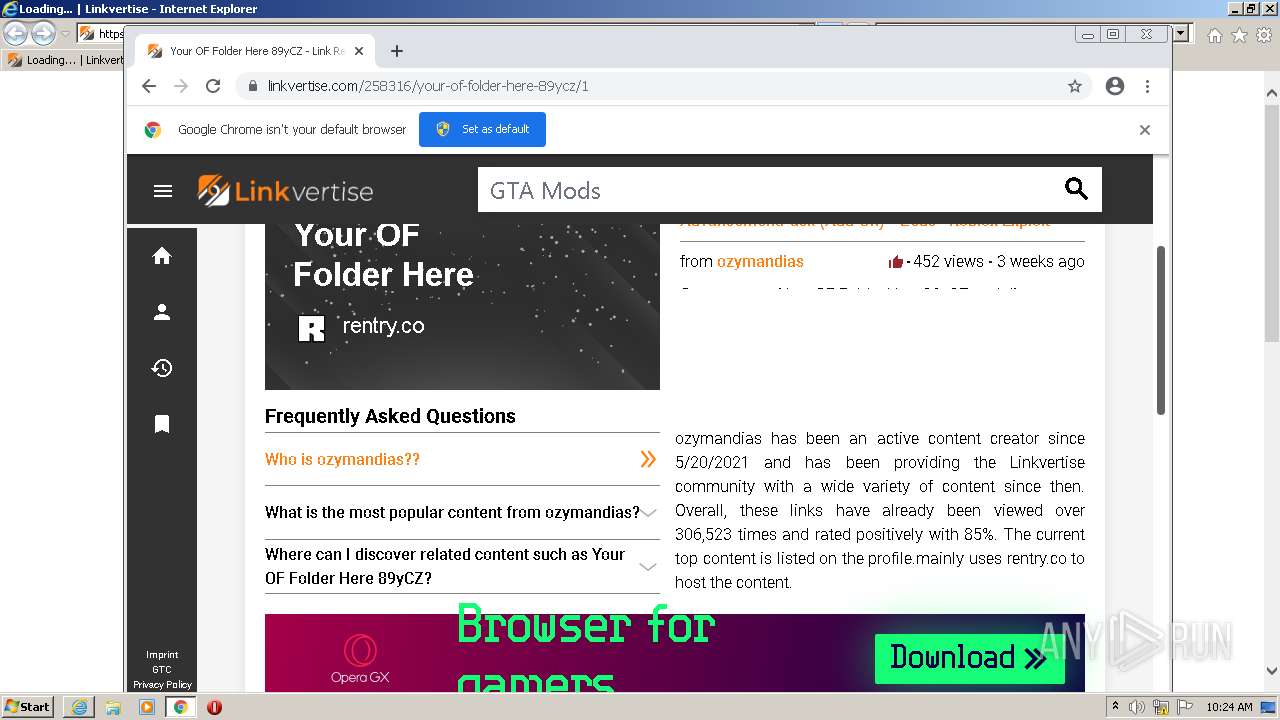
Task: Click the thumbs-up rating icon
Action: coord(896,262)
